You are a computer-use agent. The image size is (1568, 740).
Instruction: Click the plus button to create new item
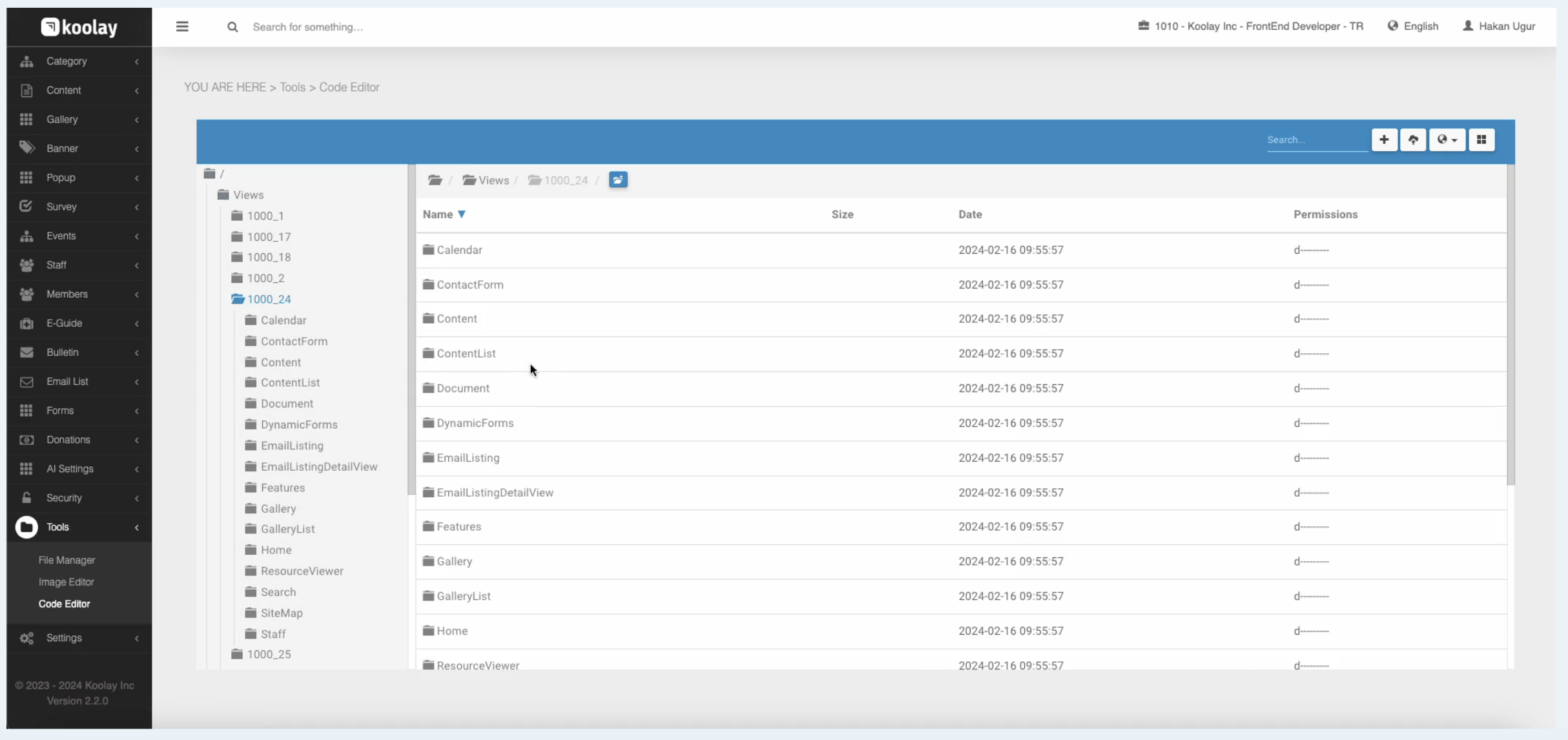pos(1384,139)
